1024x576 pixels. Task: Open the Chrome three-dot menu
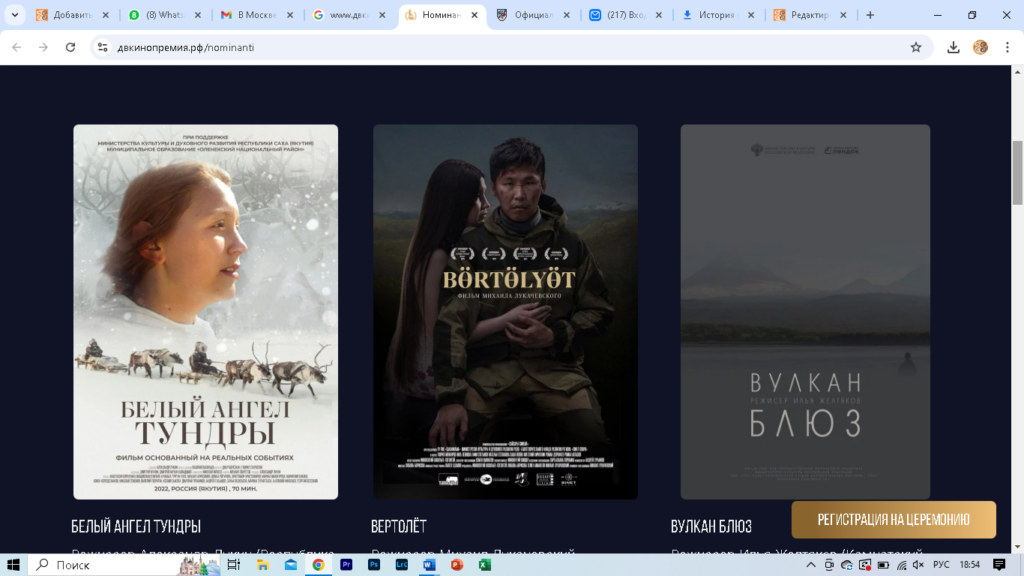click(x=1007, y=47)
